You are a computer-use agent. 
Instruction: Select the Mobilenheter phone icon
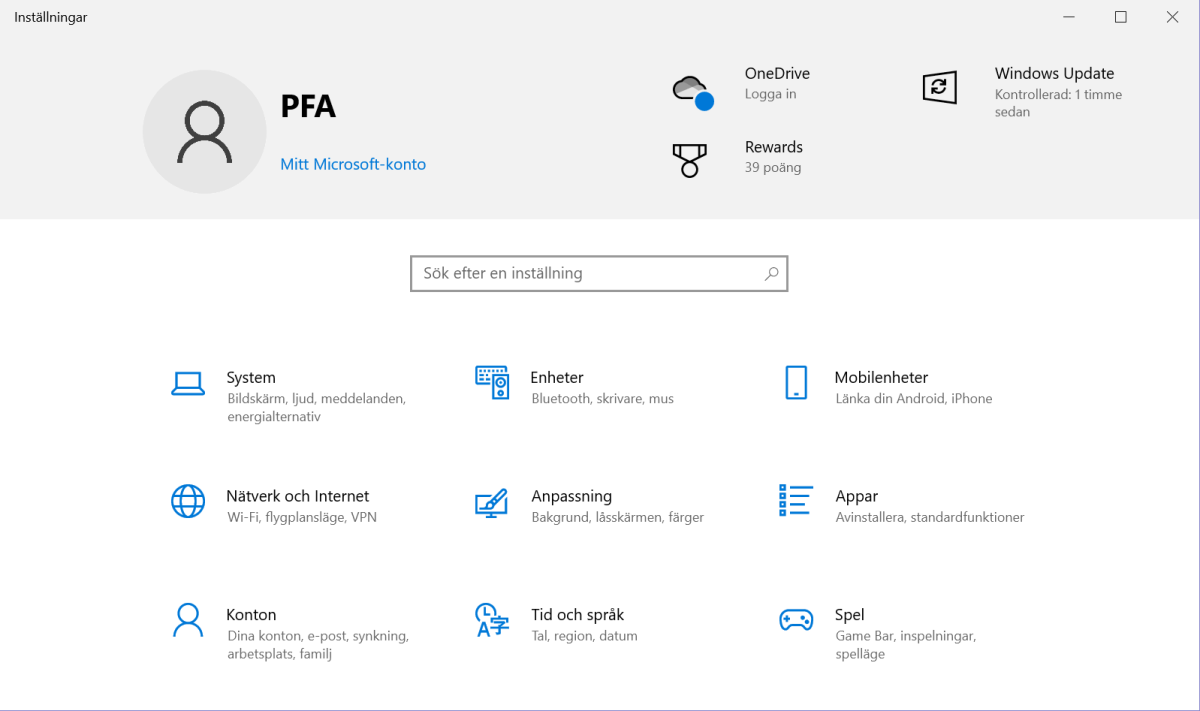tap(796, 383)
